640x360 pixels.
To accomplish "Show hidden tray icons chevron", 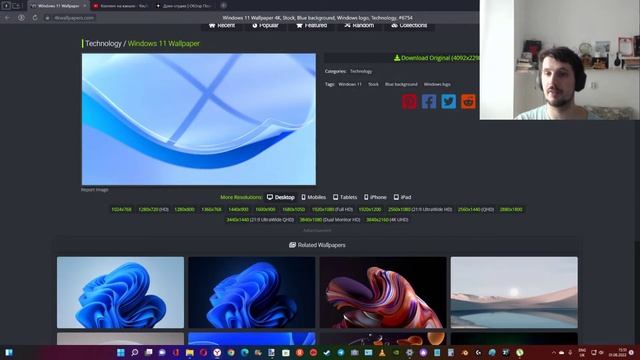I will click(x=554, y=353).
